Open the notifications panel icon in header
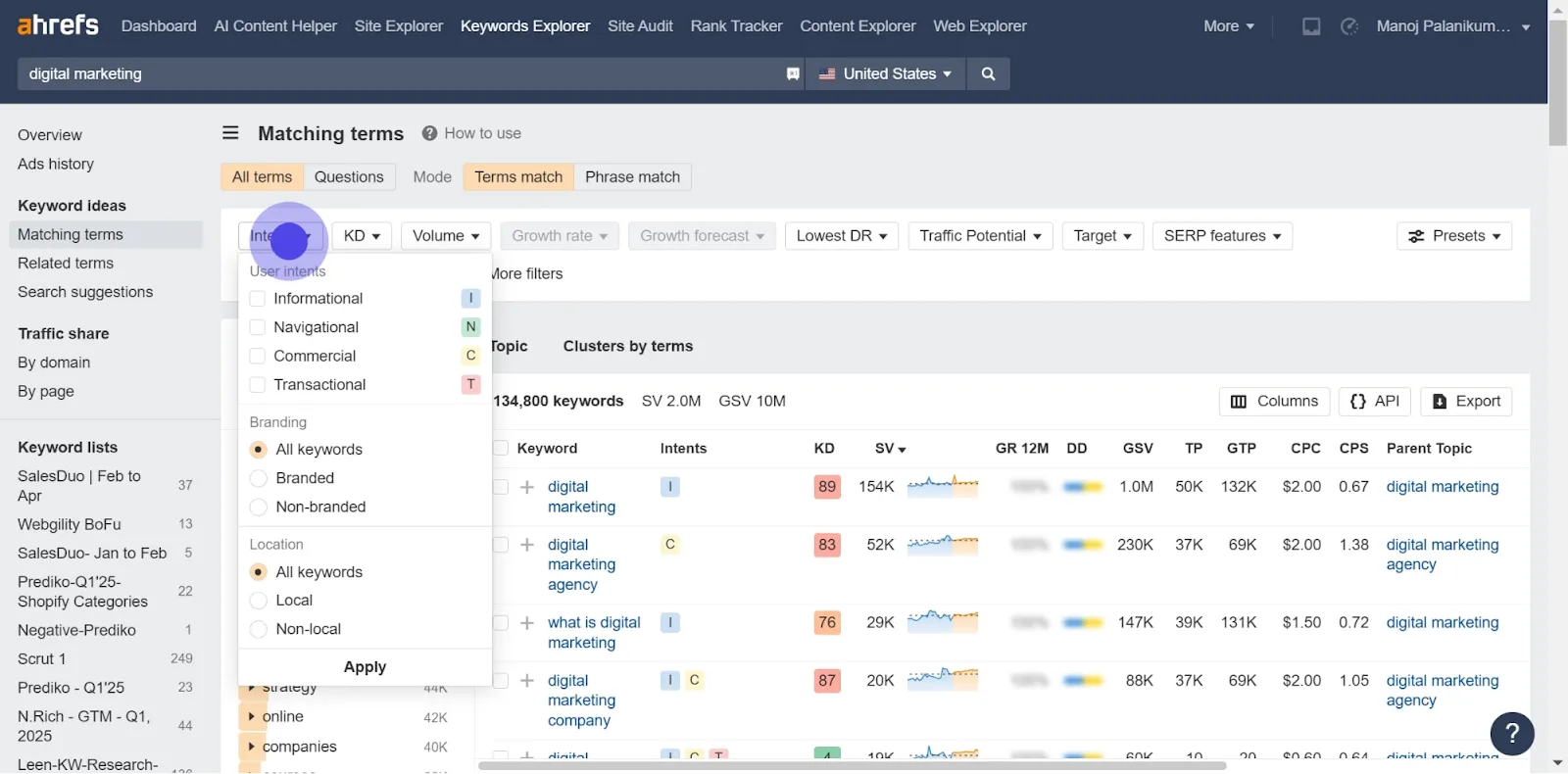The width and height of the screenshot is (1568, 774). (x=1311, y=26)
